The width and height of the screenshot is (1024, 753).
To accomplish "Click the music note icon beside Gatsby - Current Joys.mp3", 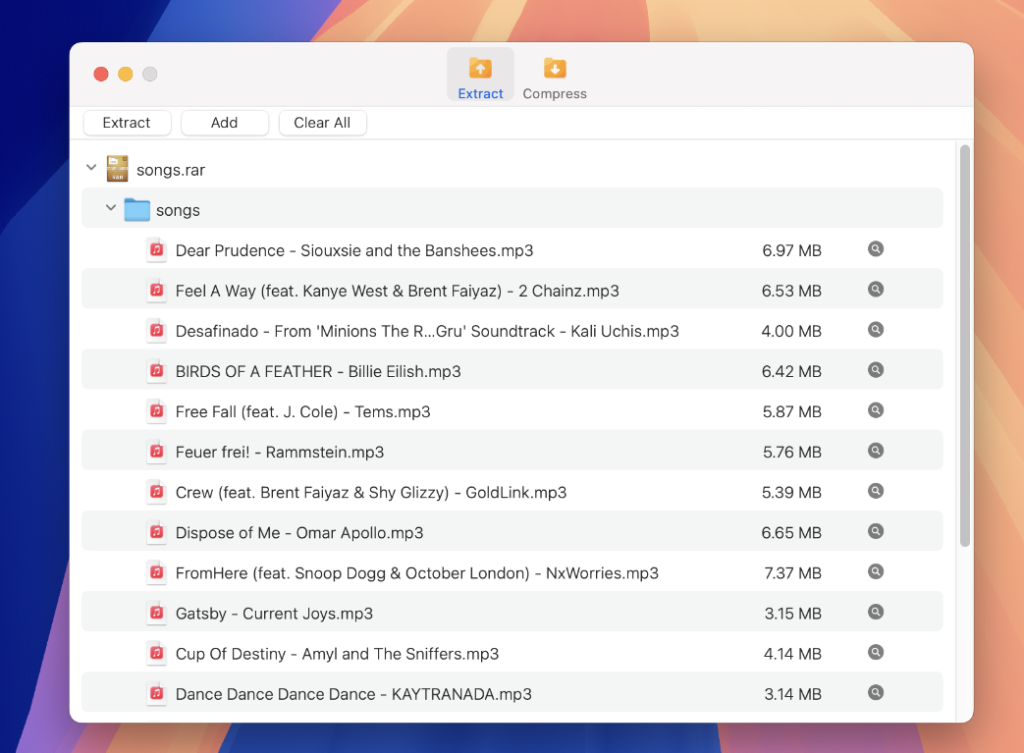I will (157, 613).
